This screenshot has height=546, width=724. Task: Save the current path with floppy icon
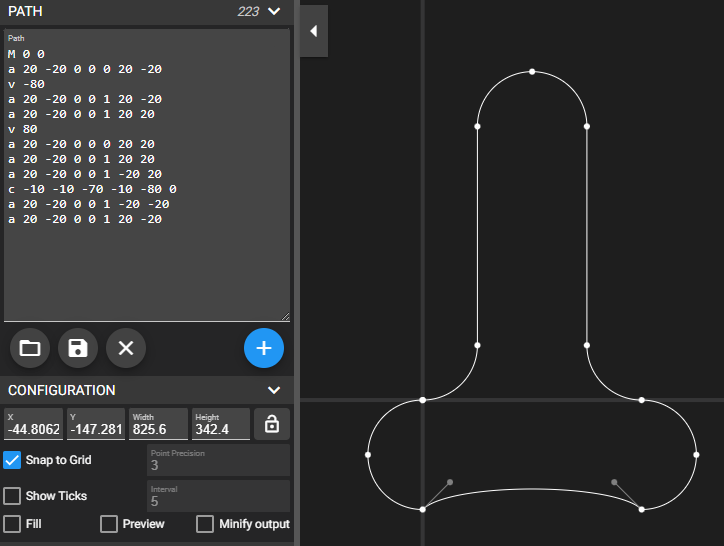[x=78, y=348]
